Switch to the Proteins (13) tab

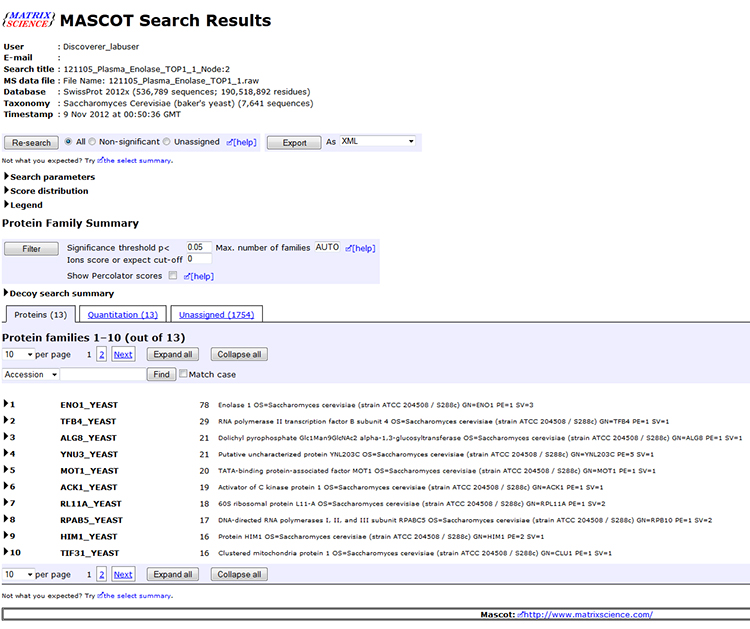pos(41,314)
